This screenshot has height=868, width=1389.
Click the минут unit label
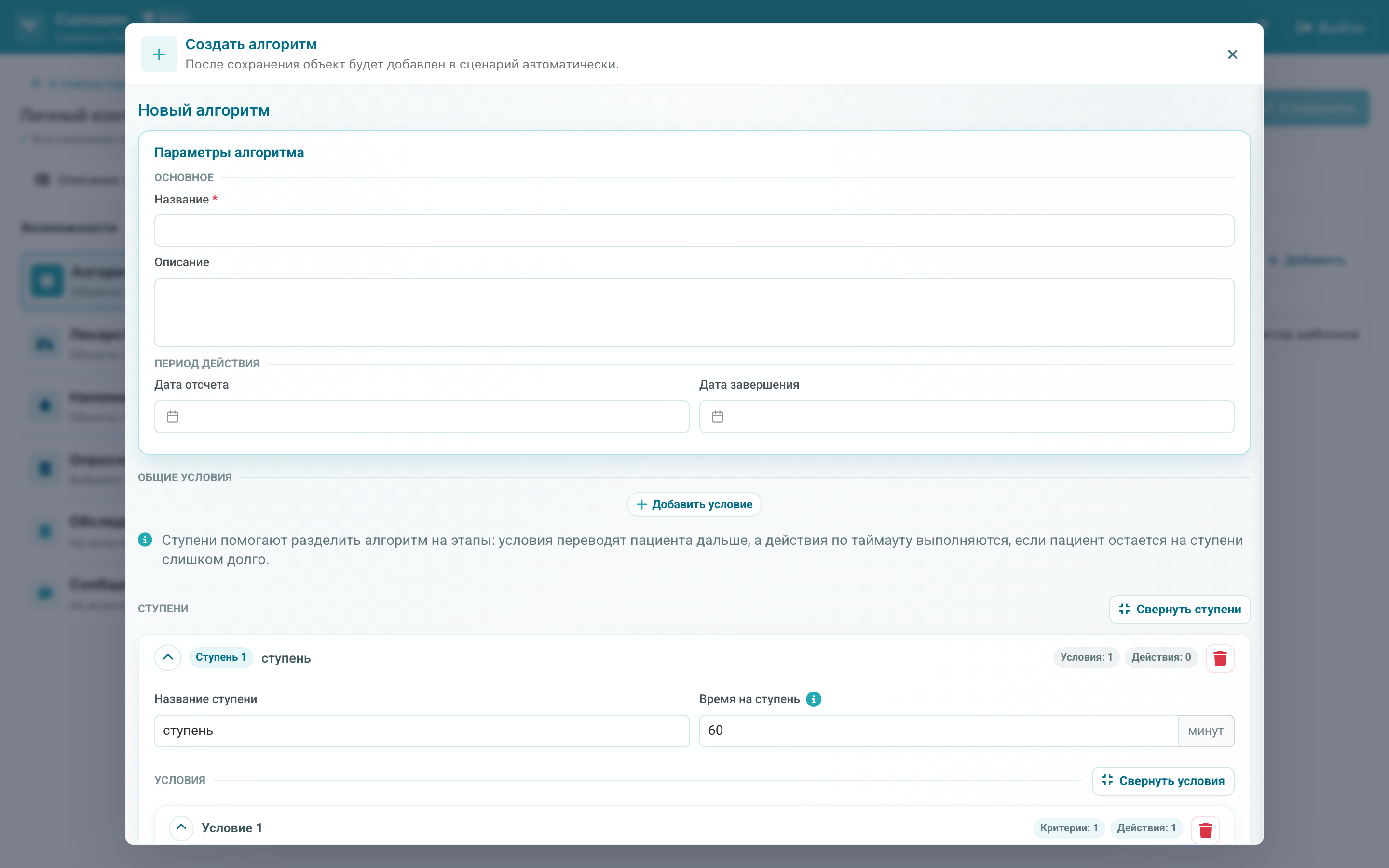[x=1205, y=731]
